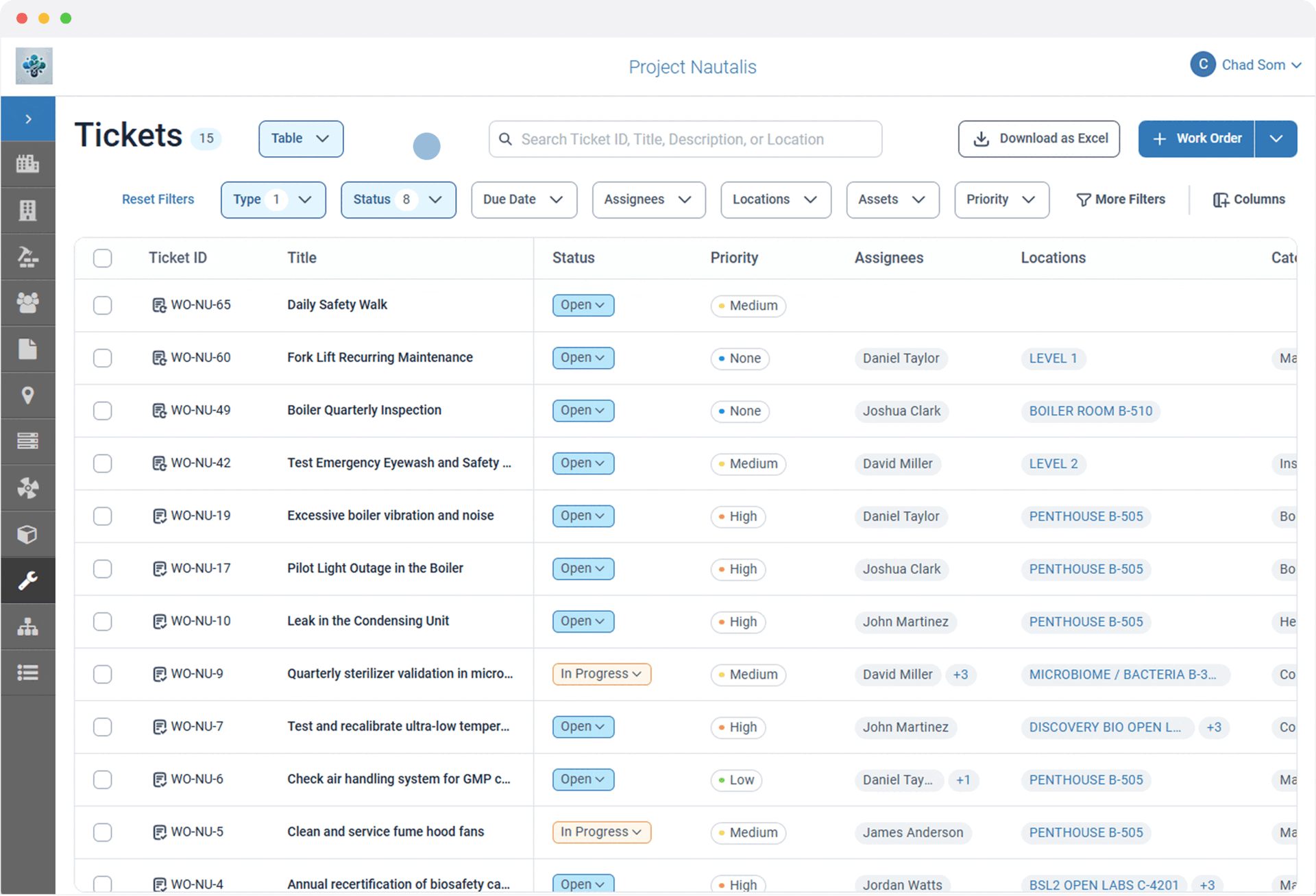The height and width of the screenshot is (896, 1316).
Task: Select the wrench maintenance icon in the sidebar
Action: [x=28, y=581]
